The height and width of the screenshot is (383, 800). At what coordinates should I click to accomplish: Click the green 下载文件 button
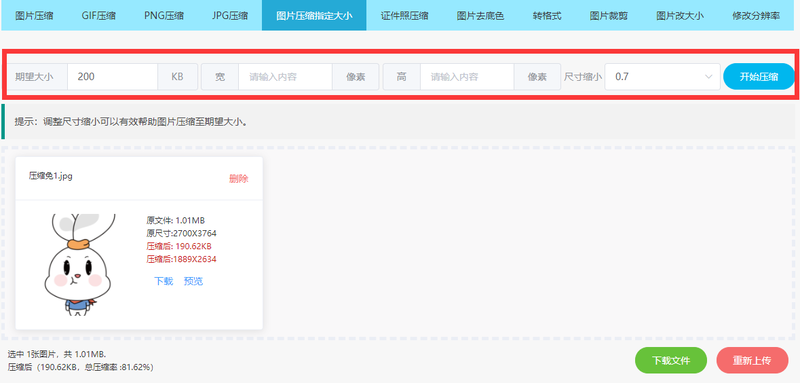coord(671,361)
